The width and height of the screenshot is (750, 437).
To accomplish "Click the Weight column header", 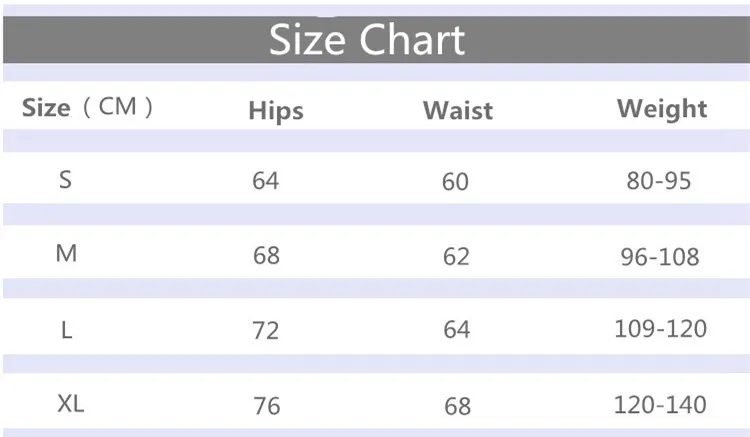I will click(x=662, y=109).
